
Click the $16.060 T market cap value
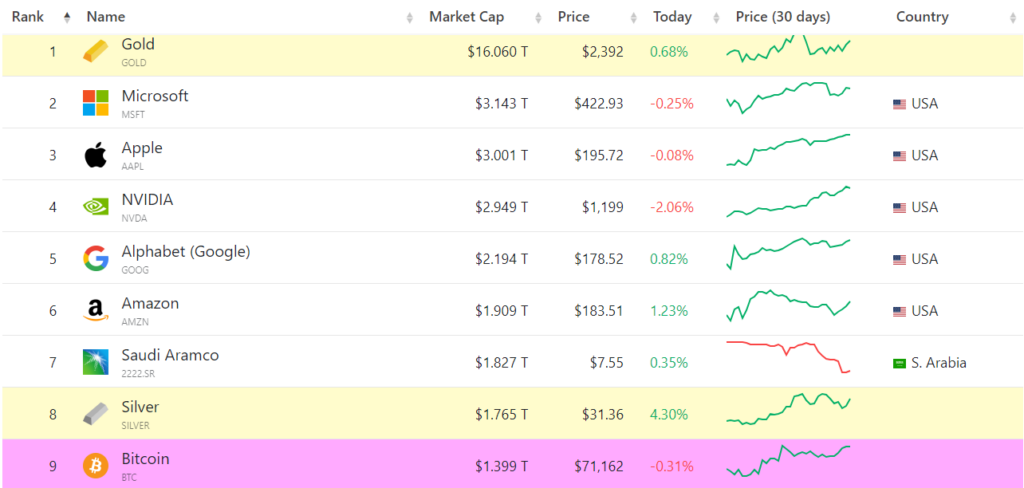tap(498, 52)
